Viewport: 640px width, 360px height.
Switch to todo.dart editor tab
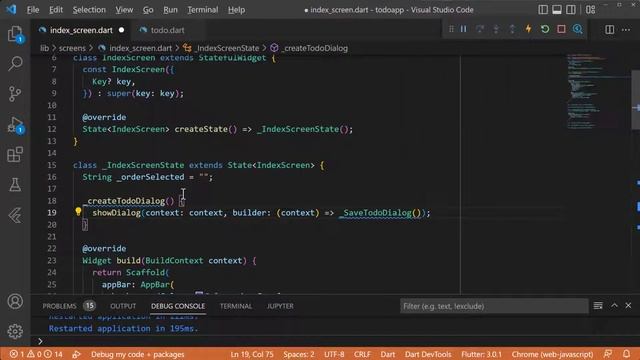(x=167, y=30)
